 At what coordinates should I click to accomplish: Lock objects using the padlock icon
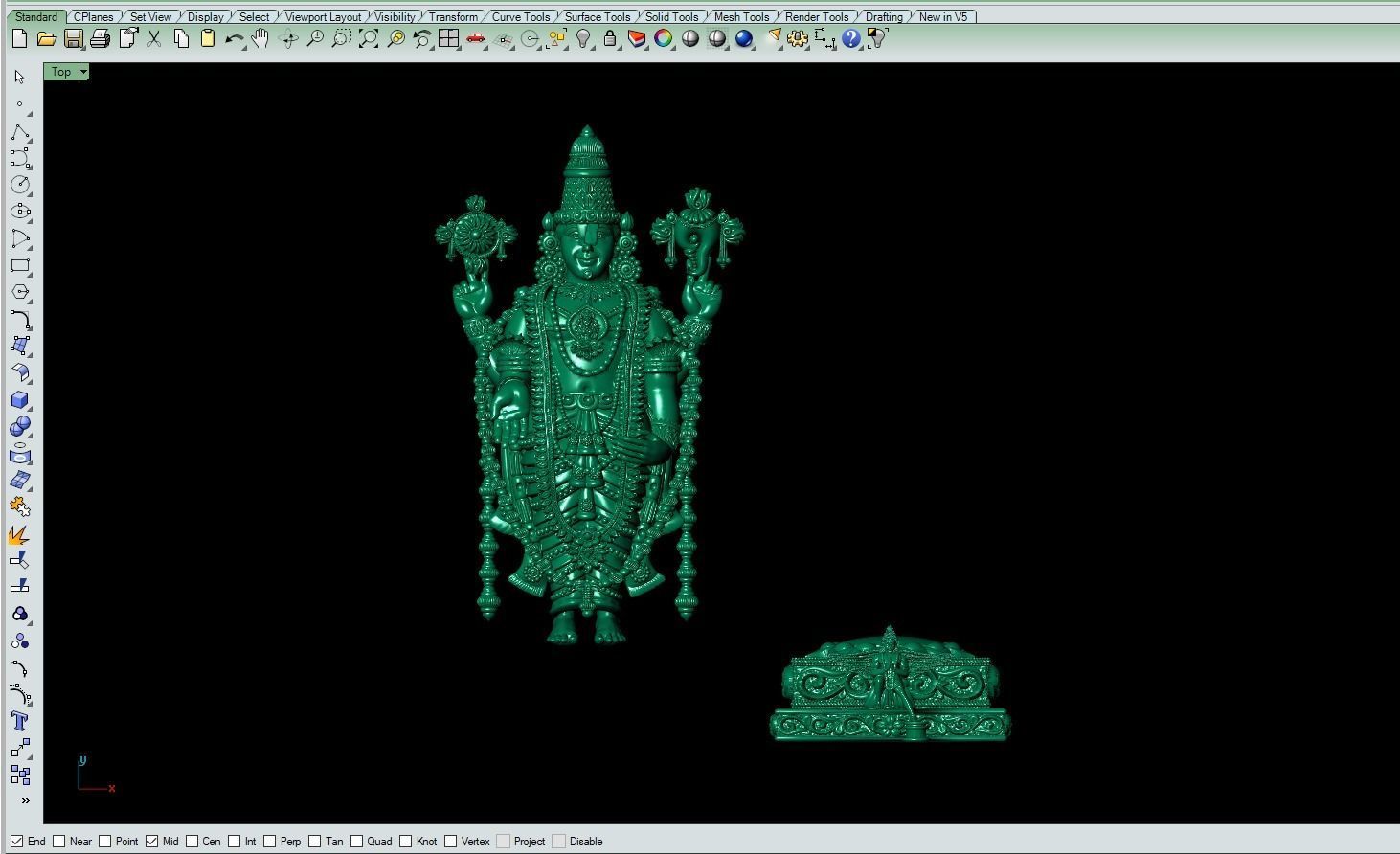[x=610, y=39]
